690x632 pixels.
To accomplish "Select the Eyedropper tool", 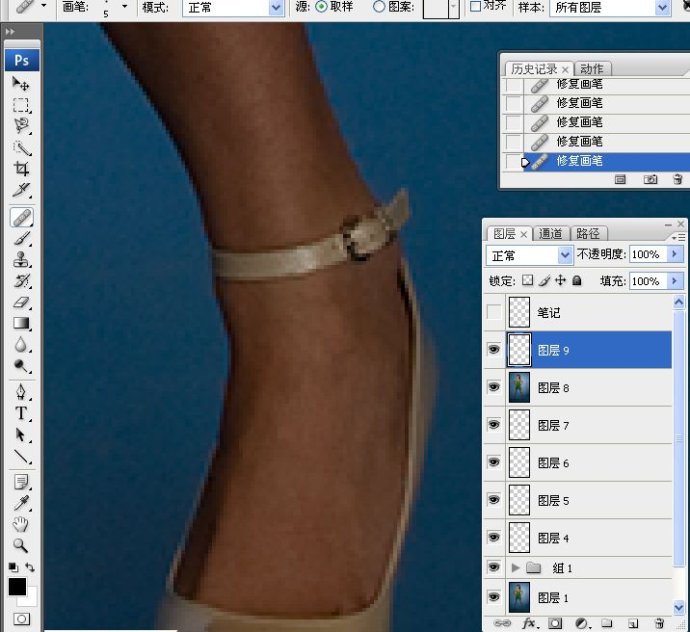I will 21,503.
